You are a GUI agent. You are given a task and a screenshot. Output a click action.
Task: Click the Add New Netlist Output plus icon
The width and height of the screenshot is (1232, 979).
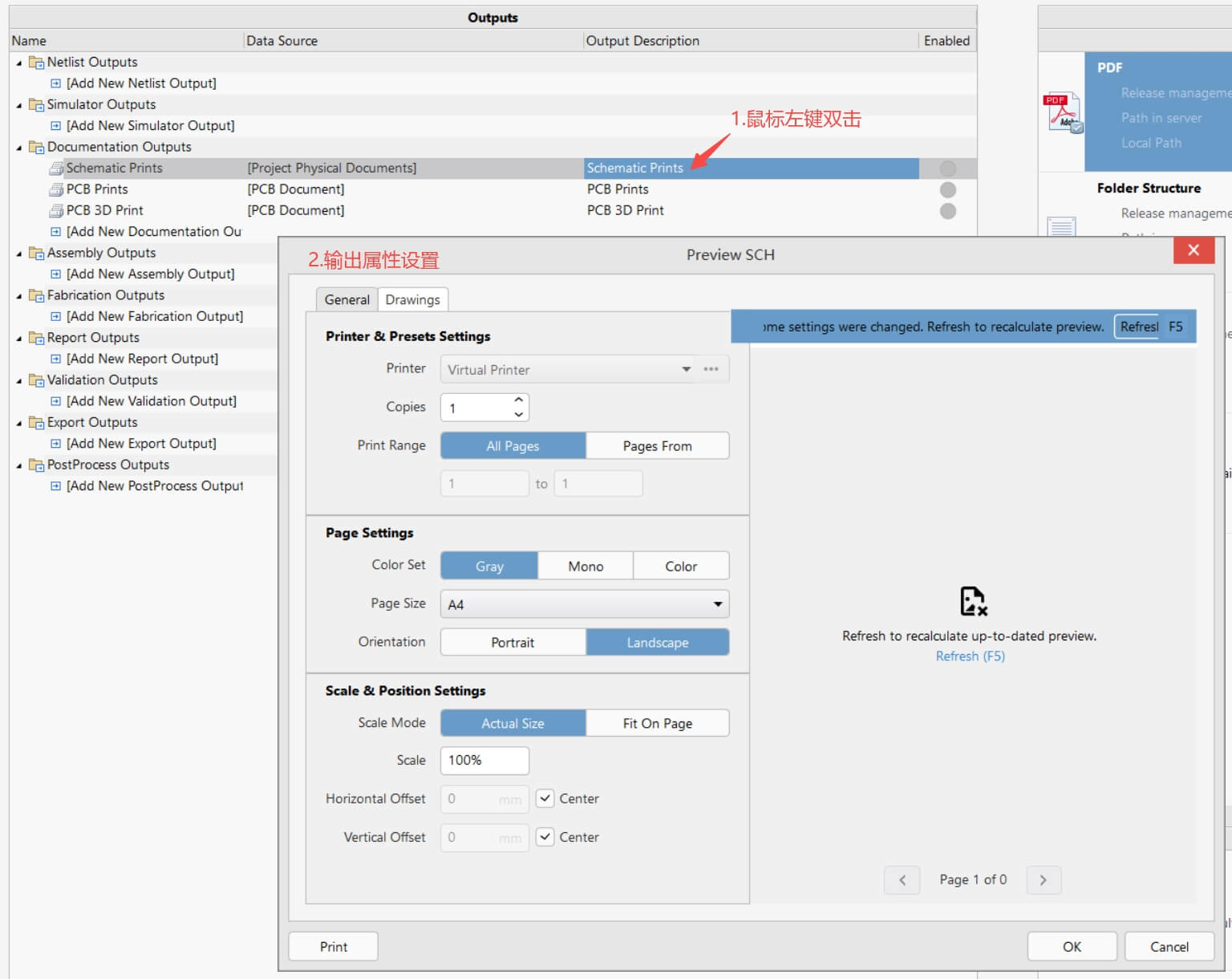55,83
